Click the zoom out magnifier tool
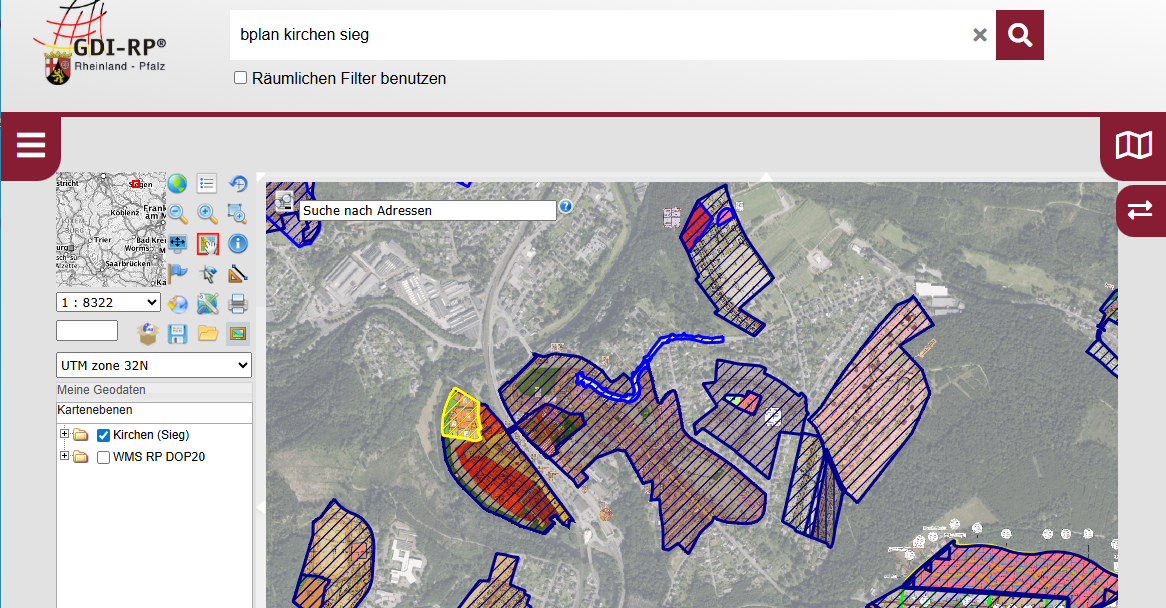The height and width of the screenshot is (608, 1166). [177, 213]
